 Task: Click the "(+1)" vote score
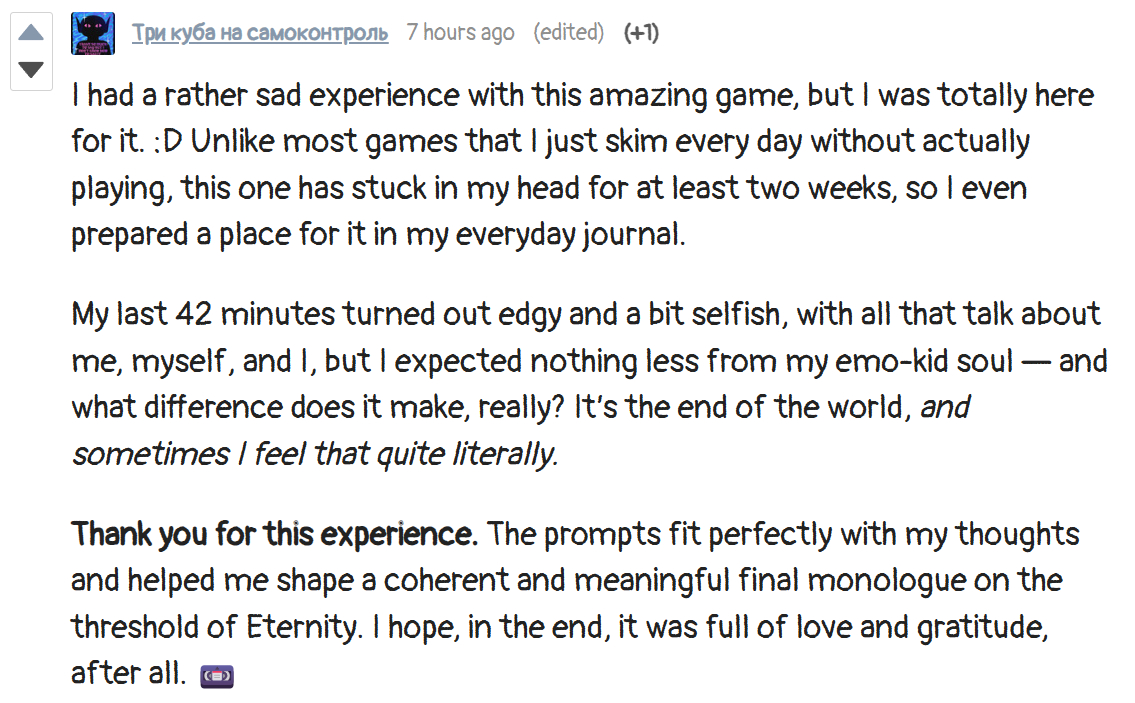[641, 33]
